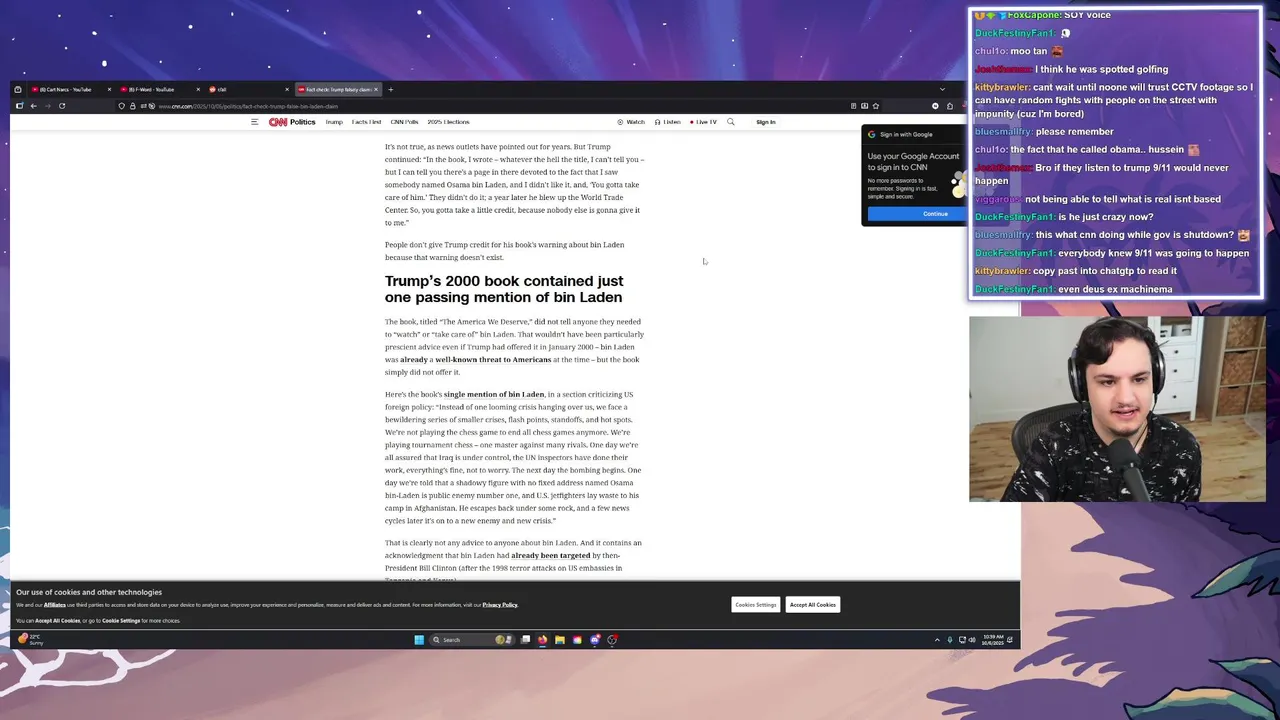This screenshot has height=720, width=1280.
Task: Open CNN Polls nav item
Action: (404, 122)
